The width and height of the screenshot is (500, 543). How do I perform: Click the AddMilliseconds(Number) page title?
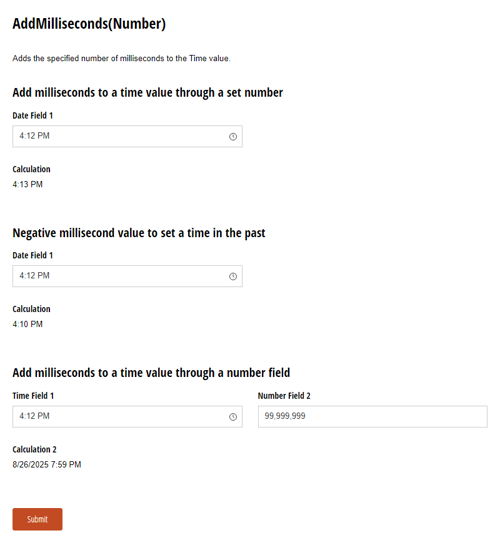[89, 24]
